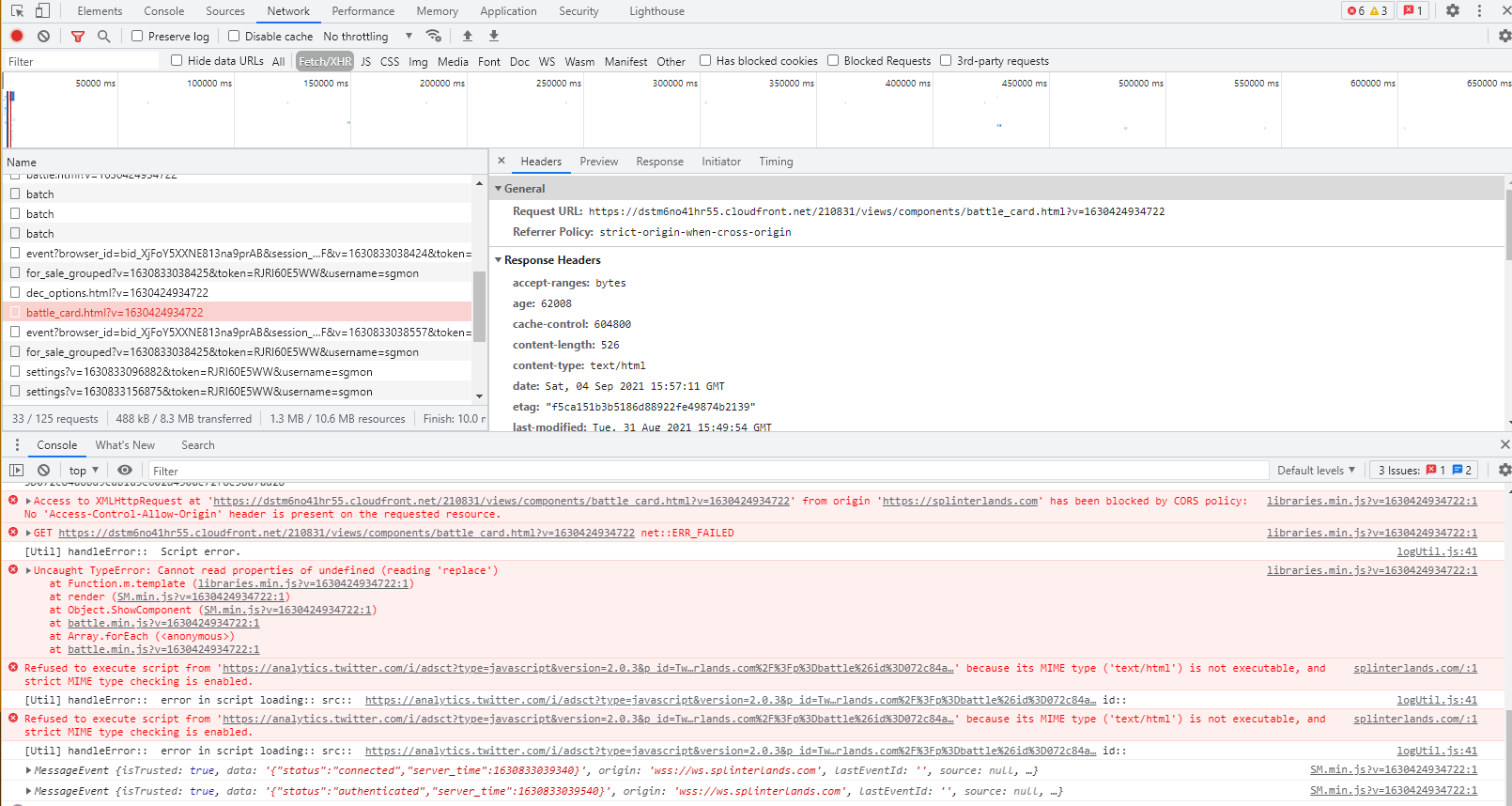This screenshot has height=806, width=1512.
Task: Expand the MessageEvent 'connected' object
Action: click(x=29, y=770)
